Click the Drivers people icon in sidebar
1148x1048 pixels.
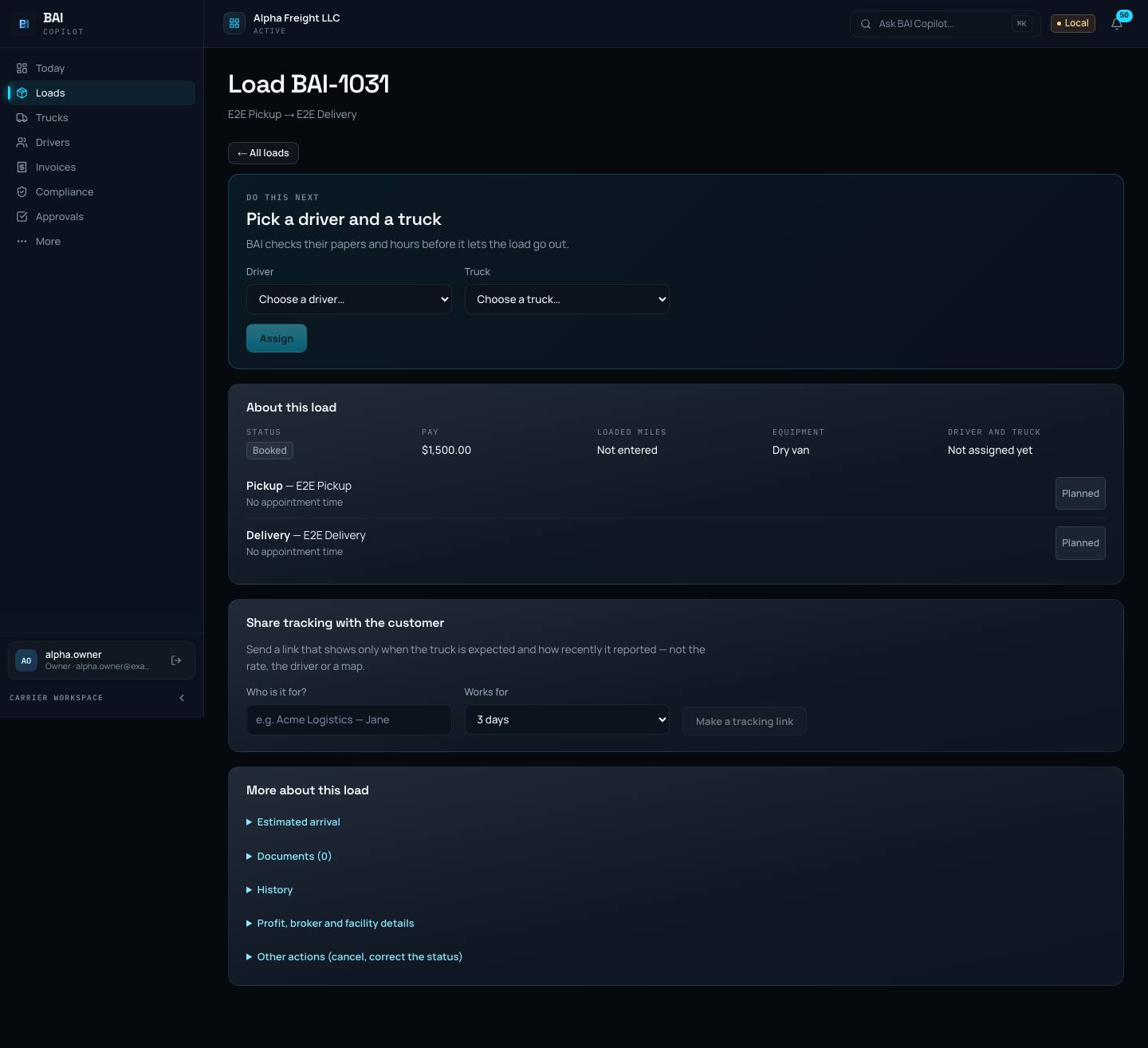[x=22, y=143]
